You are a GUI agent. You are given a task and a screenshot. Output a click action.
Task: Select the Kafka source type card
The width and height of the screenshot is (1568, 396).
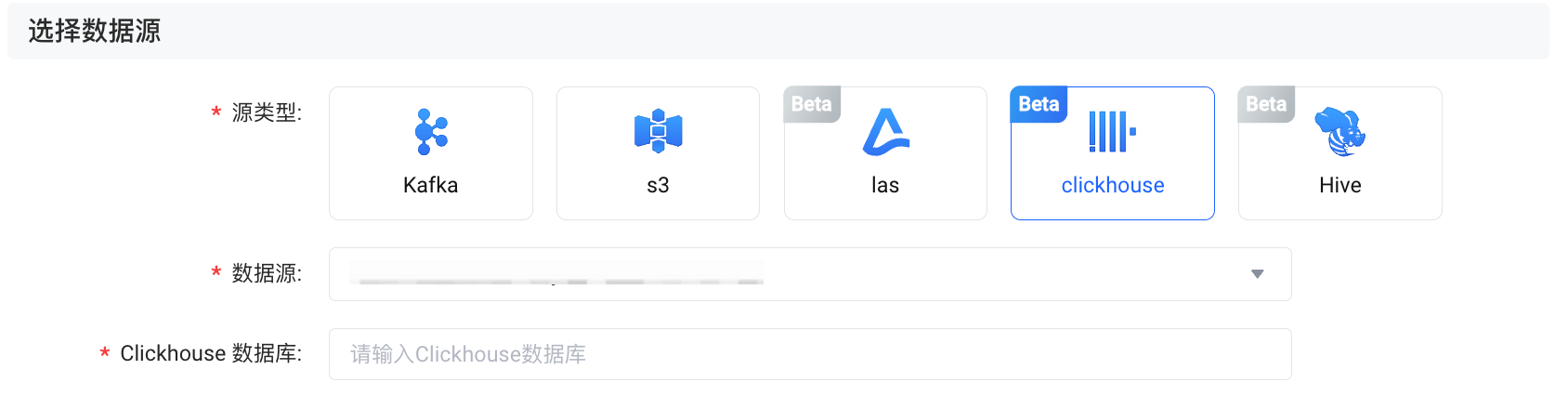[431, 153]
